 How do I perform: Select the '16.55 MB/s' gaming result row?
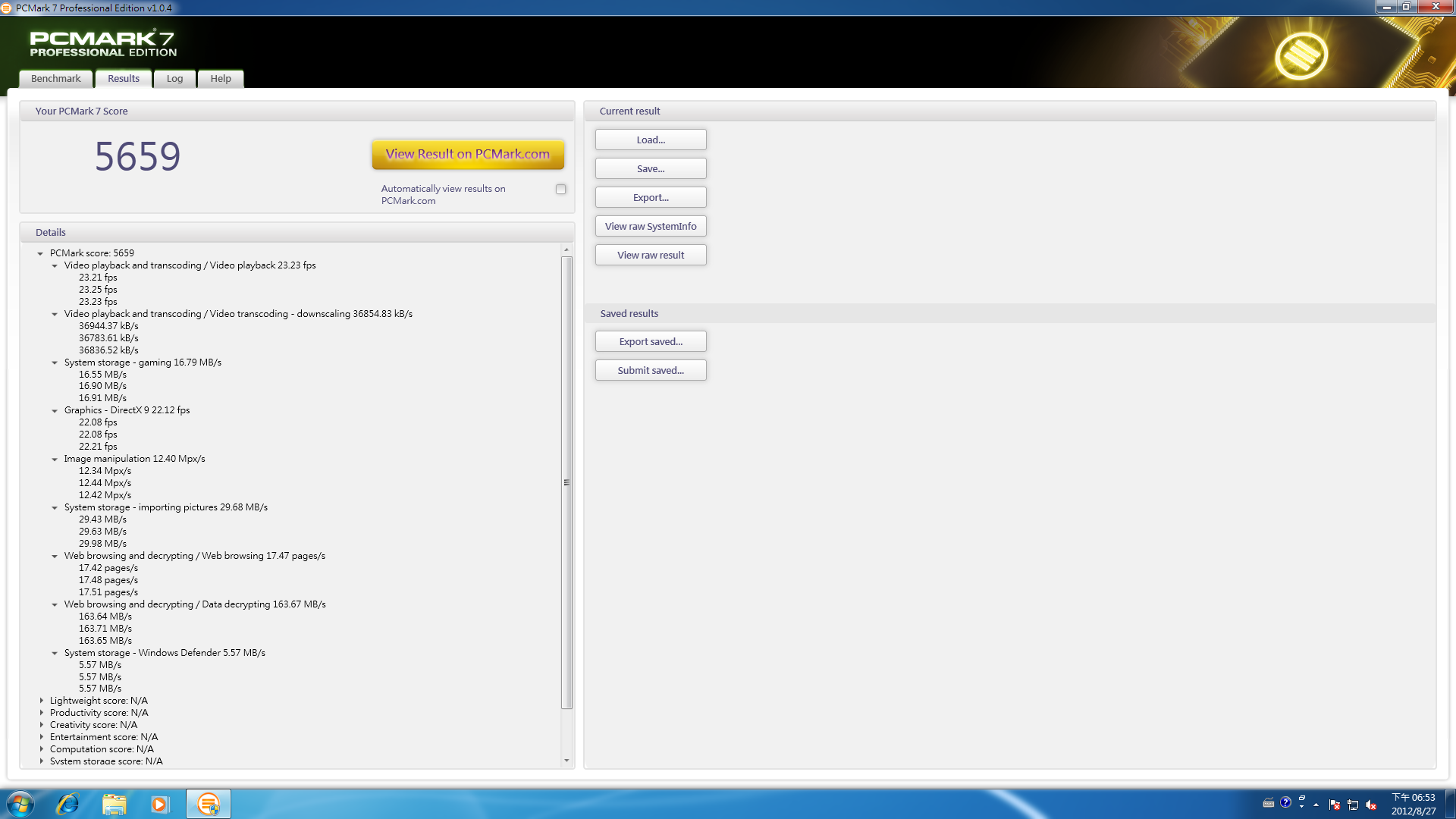(x=102, y=375)
